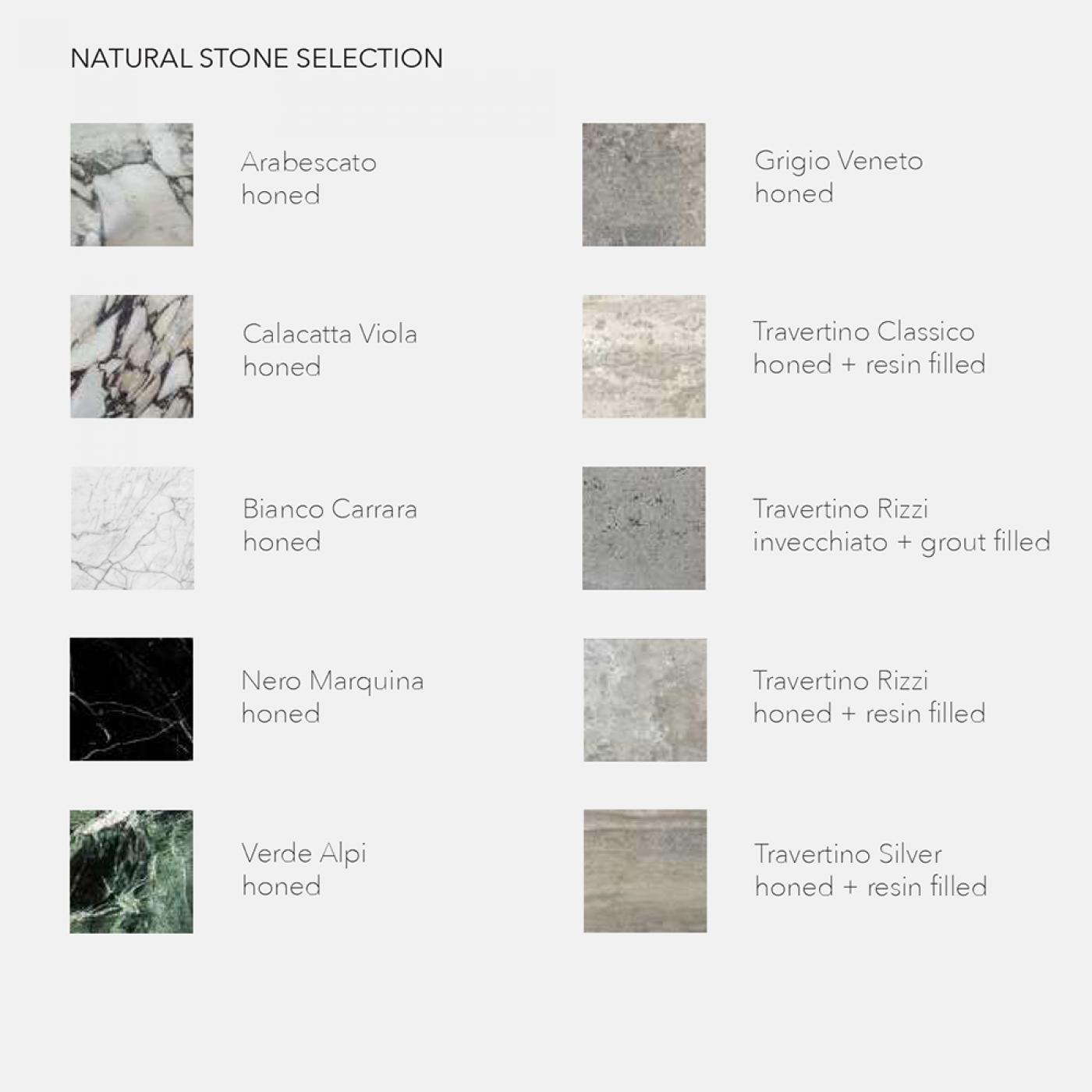This screenshot has height=1092, width=1092.
Task: Choose the Calacatta Viola stone swatch
Action: (131, 356)
